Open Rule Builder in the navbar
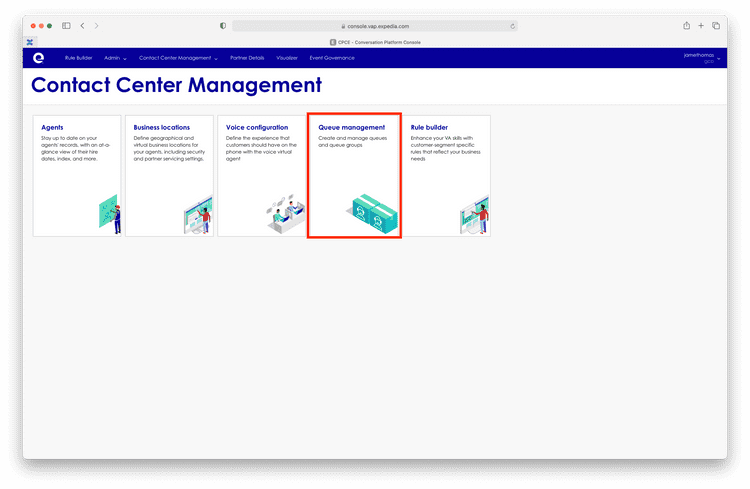The image size is (750, 489). (78, 58)
